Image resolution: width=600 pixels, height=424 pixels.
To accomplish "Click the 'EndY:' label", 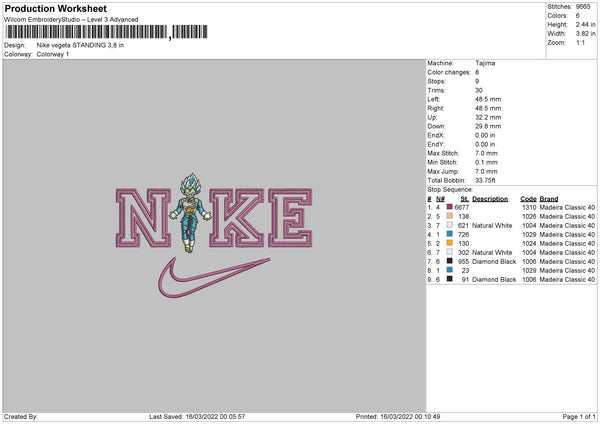I will (436, 144).
